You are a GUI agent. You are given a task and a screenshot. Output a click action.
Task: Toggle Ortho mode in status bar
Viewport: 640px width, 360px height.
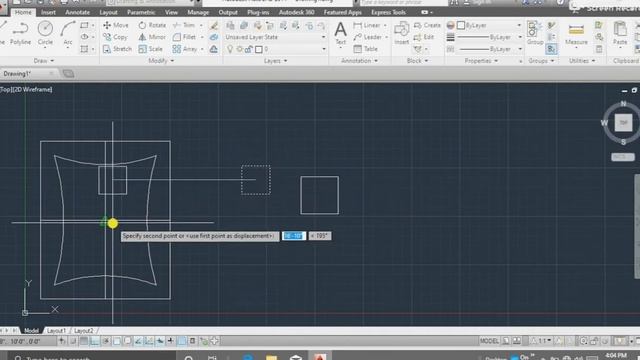point(94,341)
